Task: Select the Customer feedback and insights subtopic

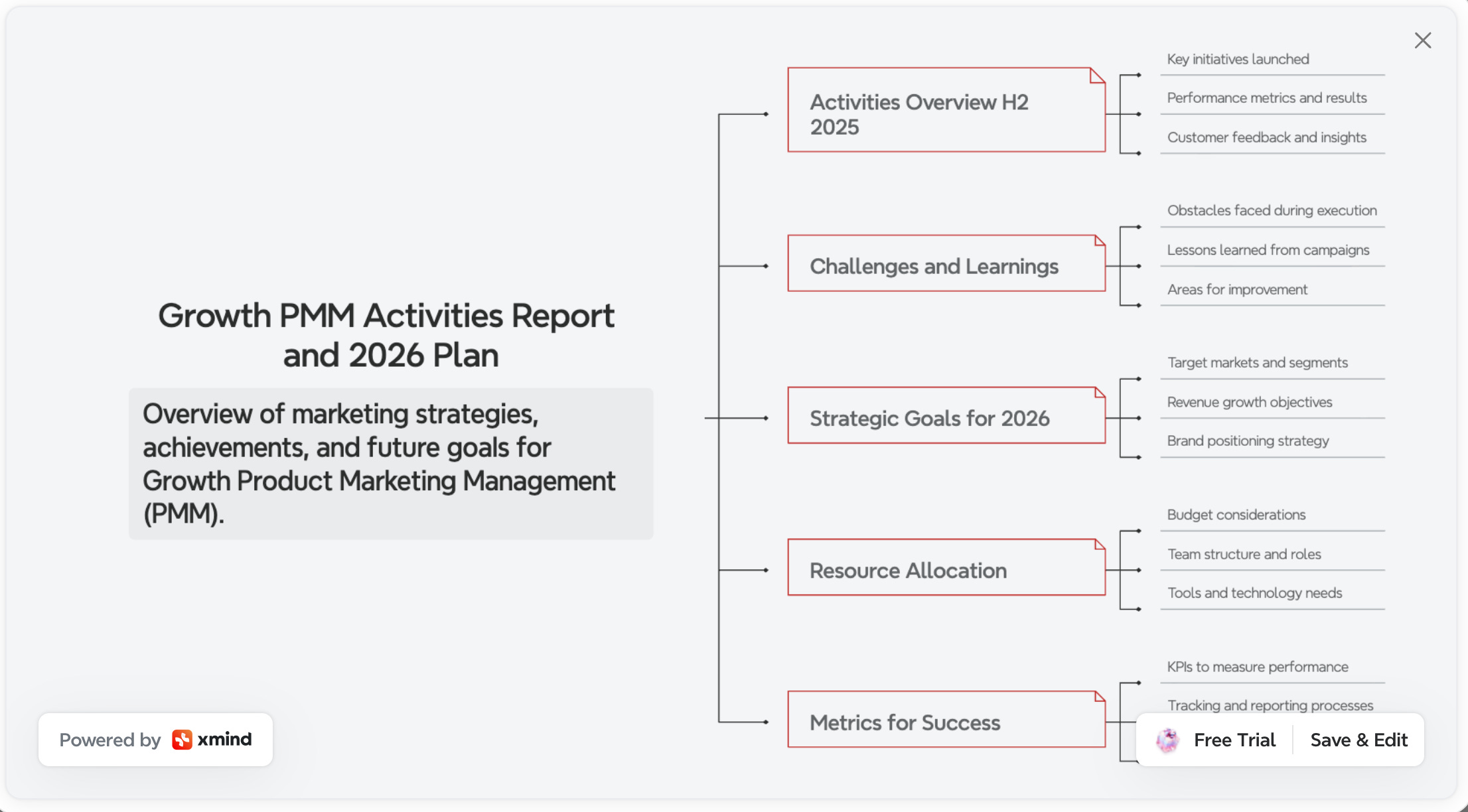Action: pyautogui.click(x=1266, y=137)
